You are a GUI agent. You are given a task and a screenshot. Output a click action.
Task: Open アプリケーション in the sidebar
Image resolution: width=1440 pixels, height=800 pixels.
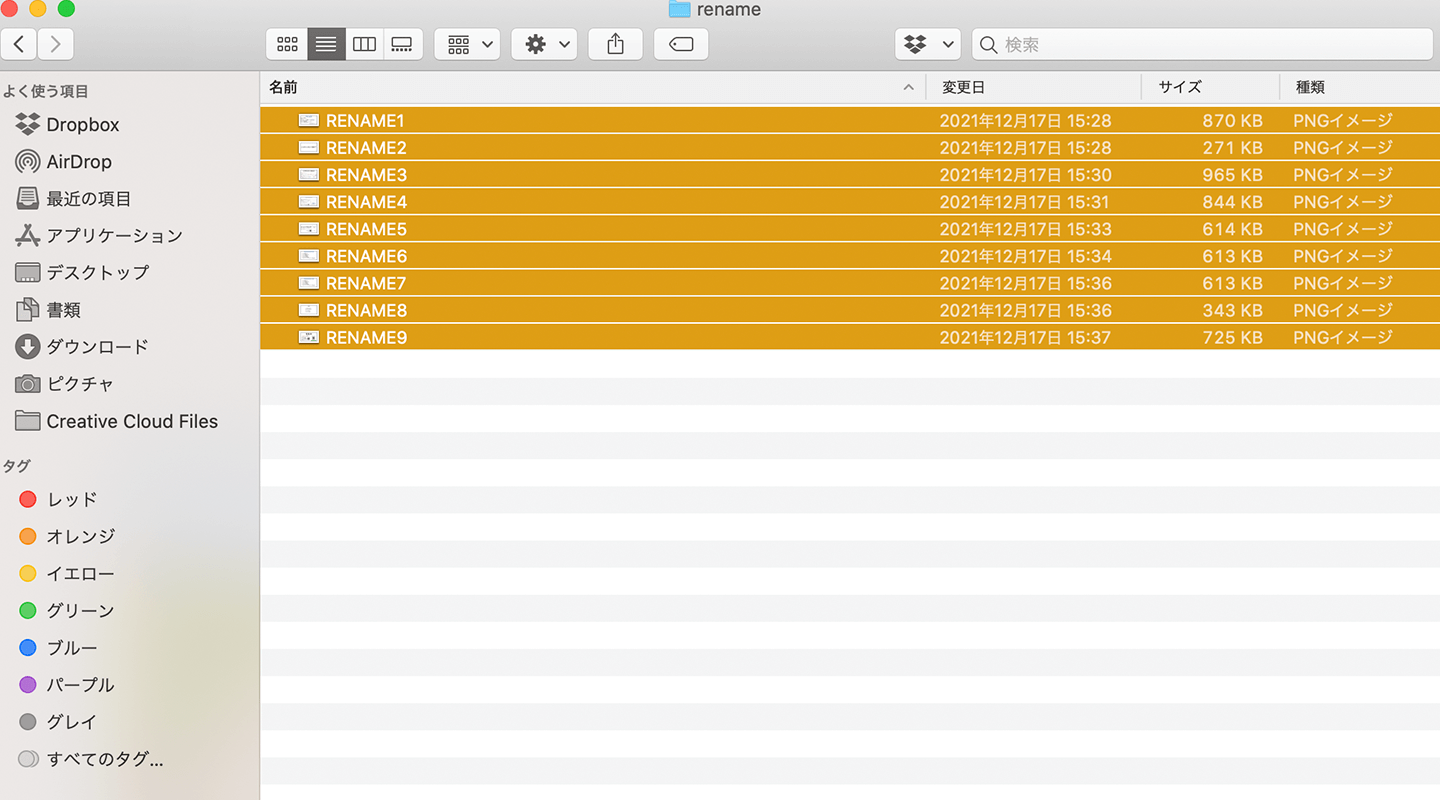(x=99, y=236)
